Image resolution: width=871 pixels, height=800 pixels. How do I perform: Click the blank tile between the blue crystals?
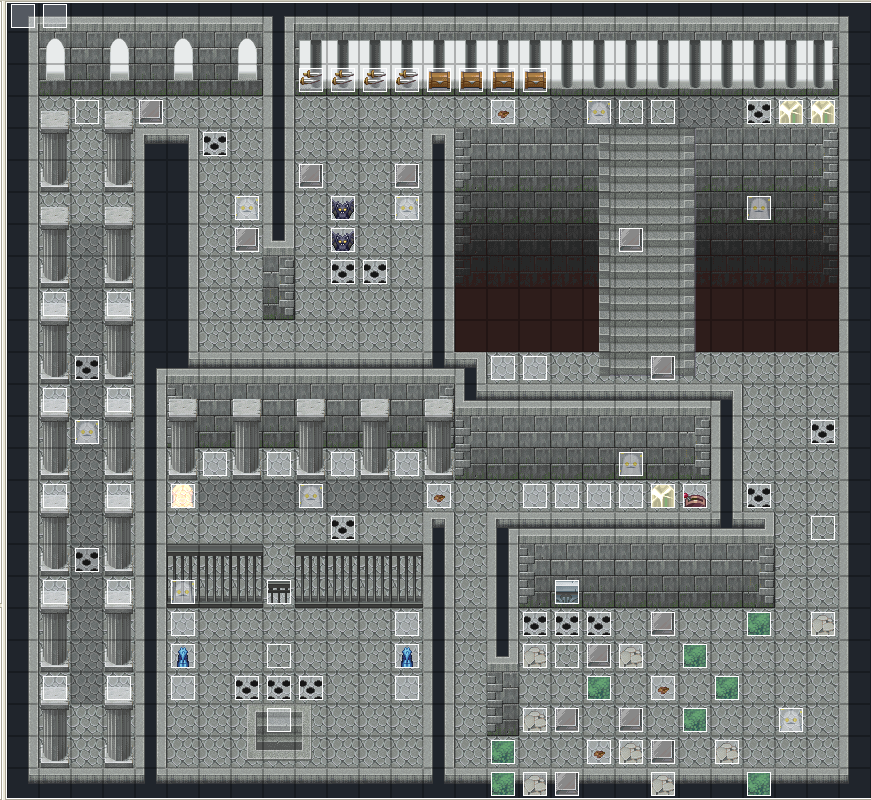[x=279, y=656]
